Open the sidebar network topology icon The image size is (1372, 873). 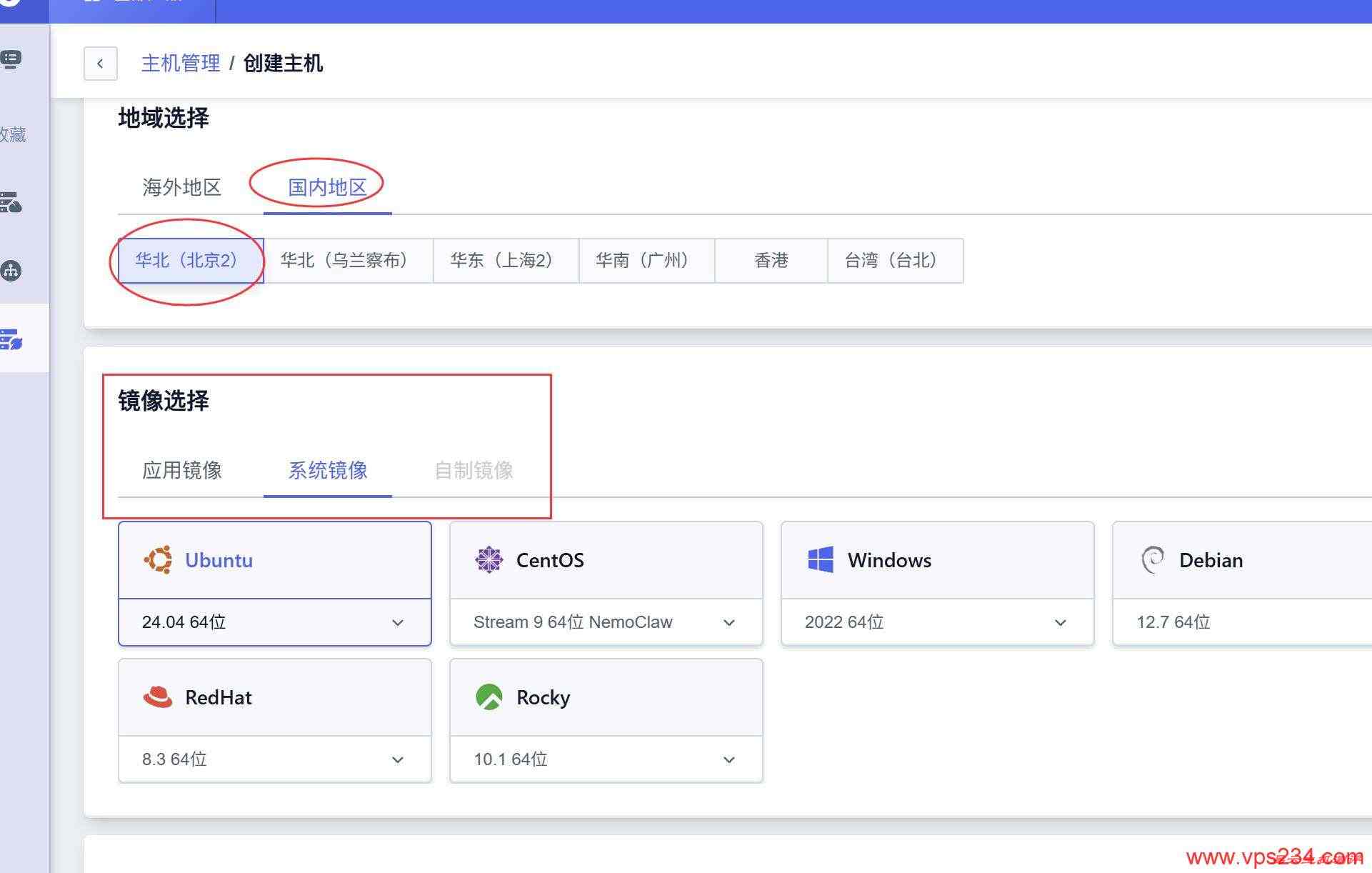click(11, 271)
